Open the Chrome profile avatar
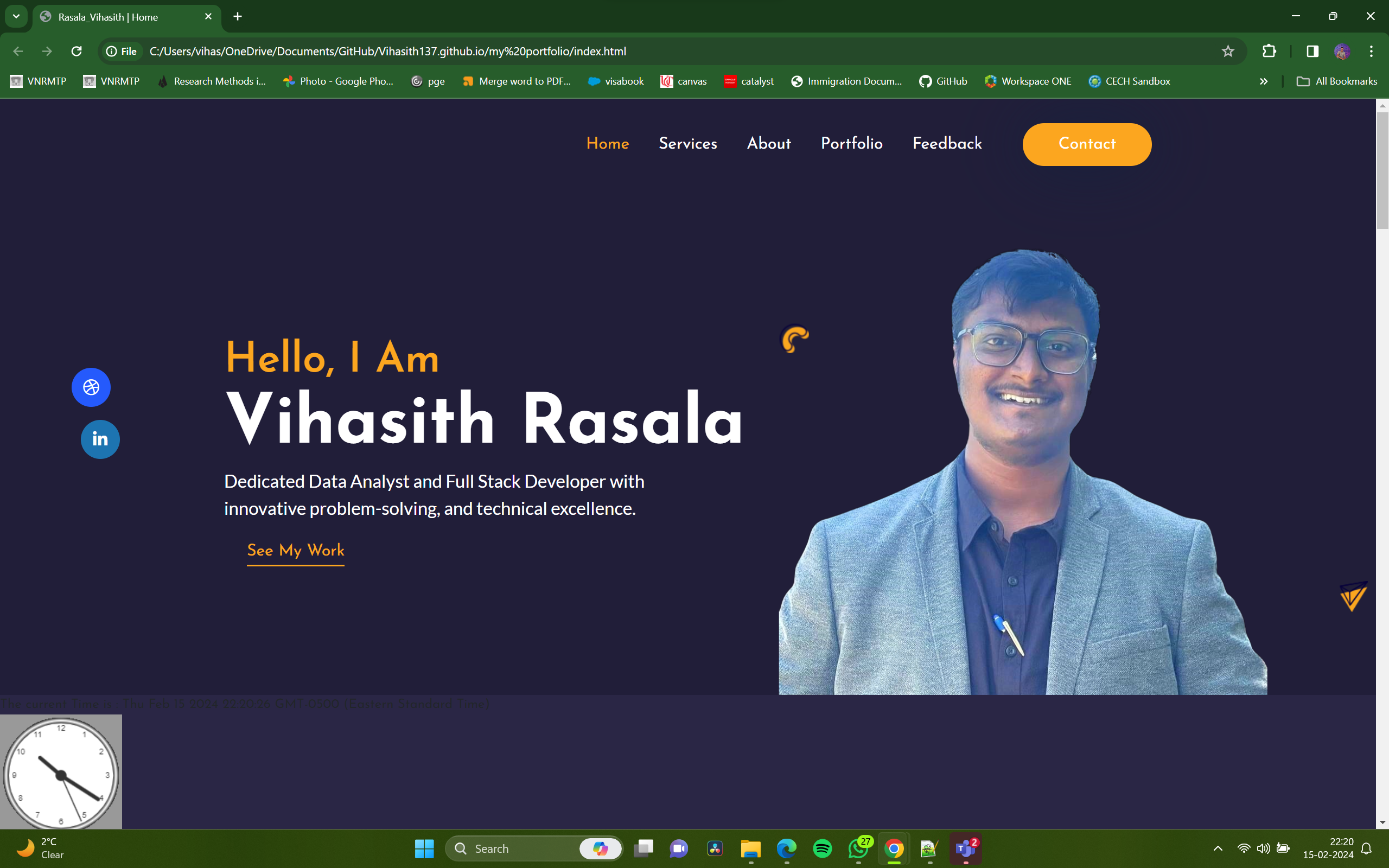 [1341, 51]
